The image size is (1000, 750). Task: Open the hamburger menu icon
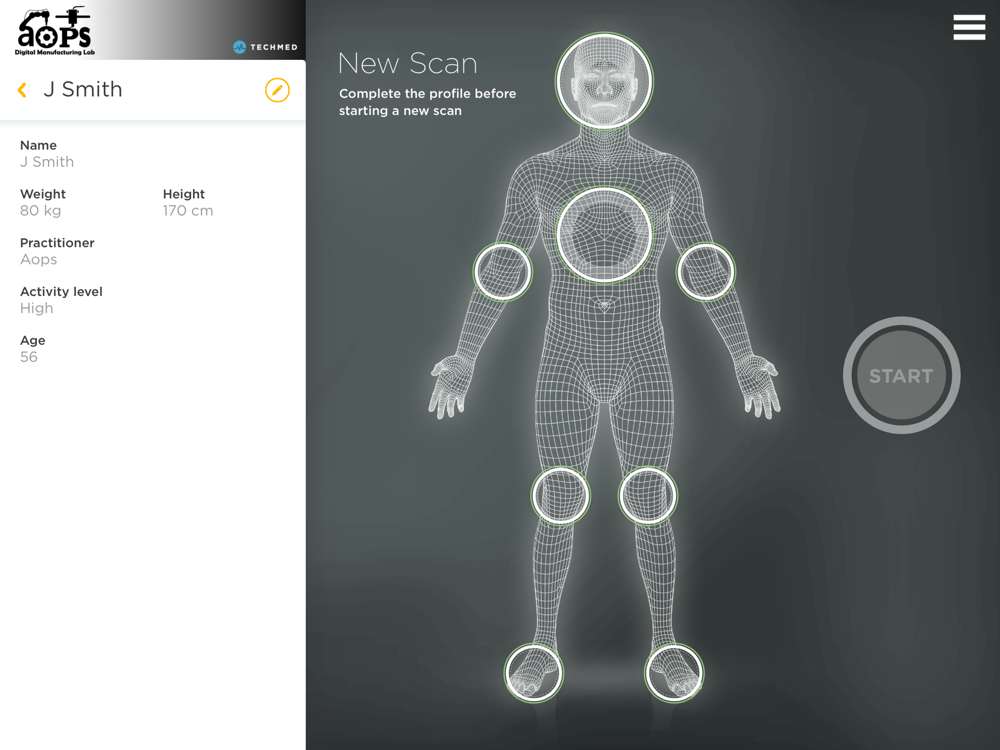pos(969,28)
